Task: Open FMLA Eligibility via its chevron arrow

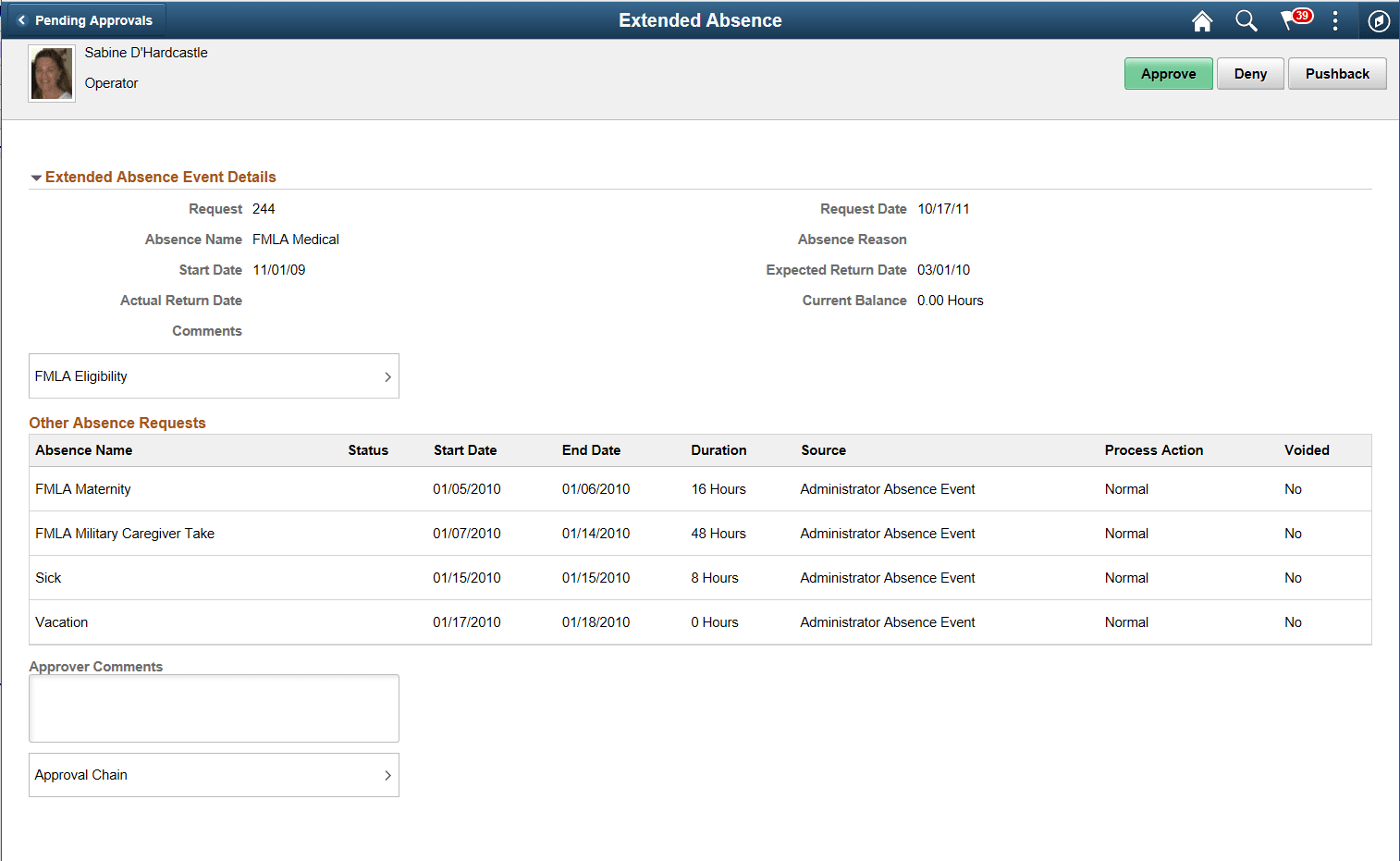Action: (387, 376)
